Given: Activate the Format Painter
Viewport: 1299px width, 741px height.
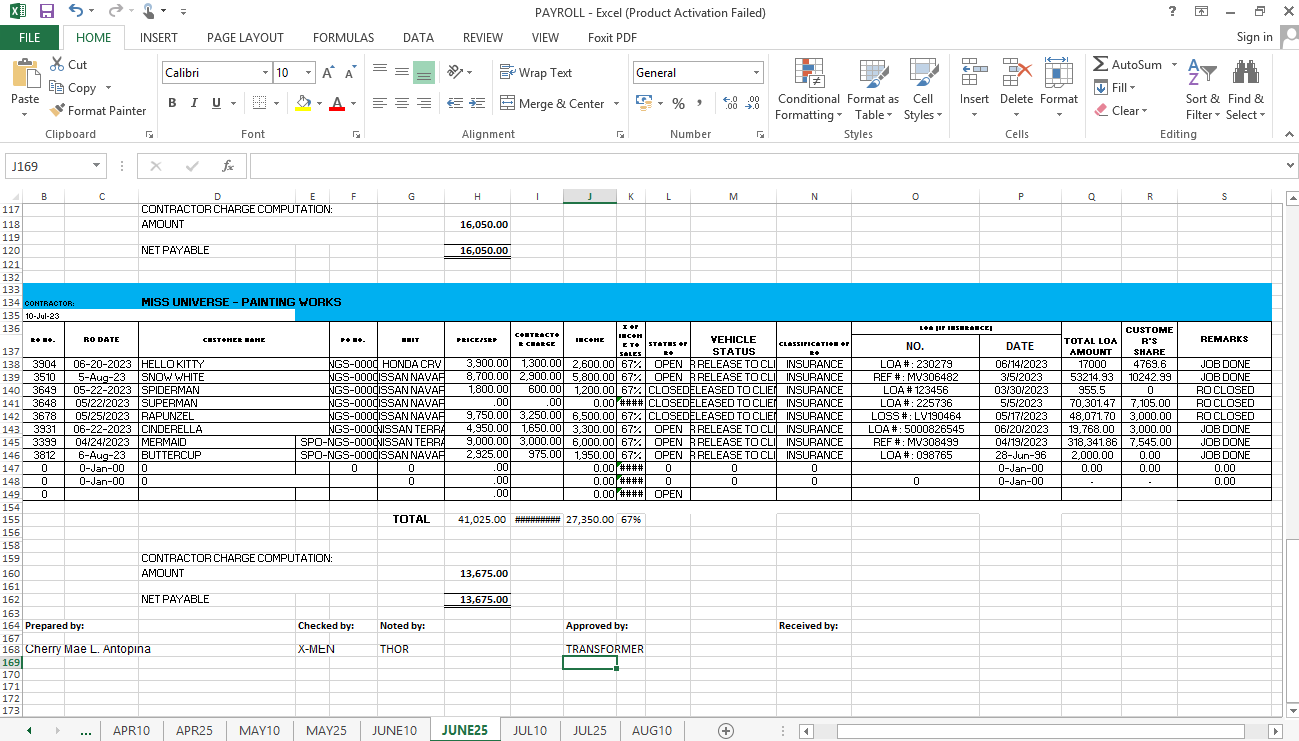Looking at the screenshot, I should 98,111.
